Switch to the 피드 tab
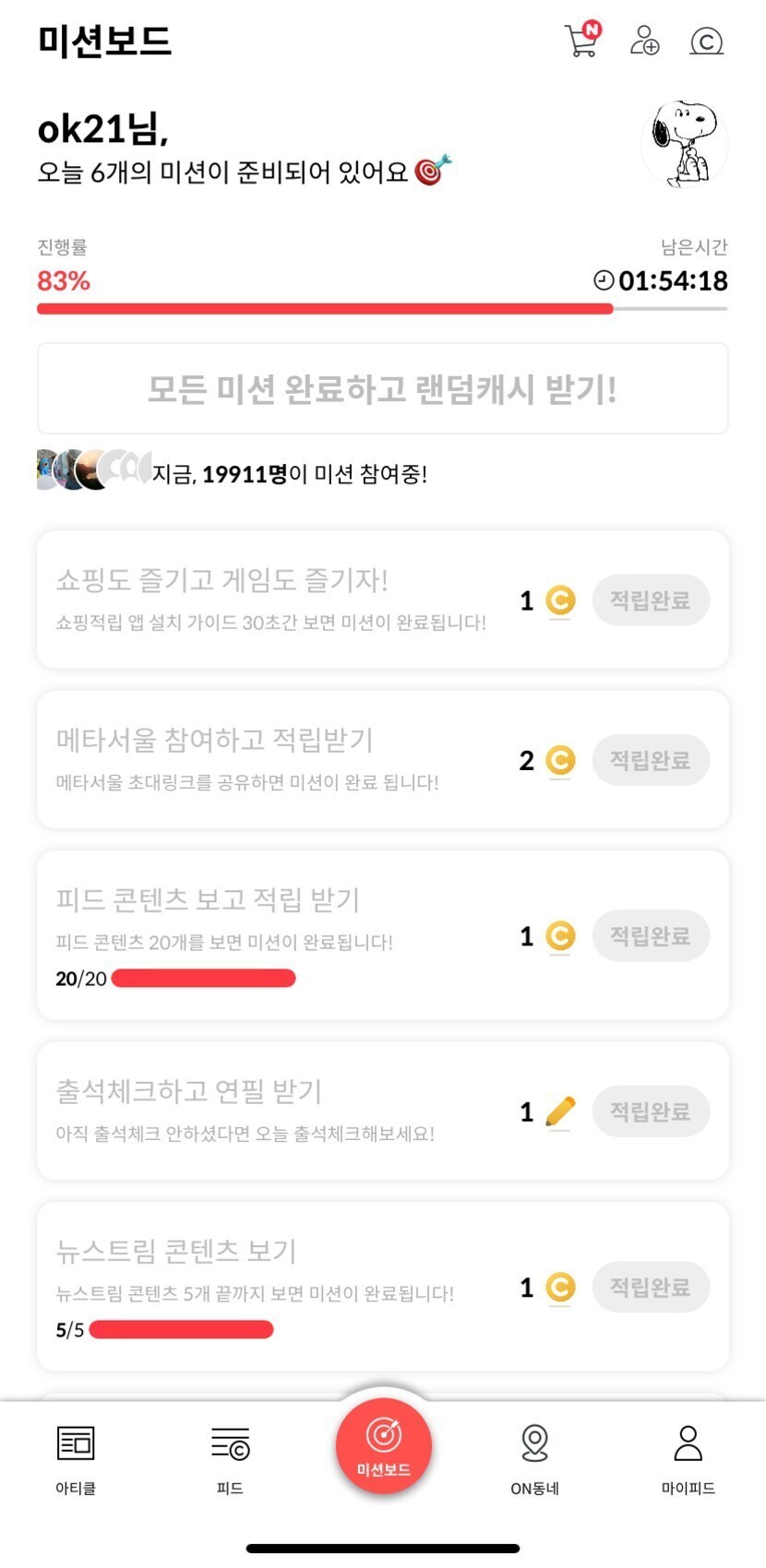766x1568 pixels. point(230,1457)
